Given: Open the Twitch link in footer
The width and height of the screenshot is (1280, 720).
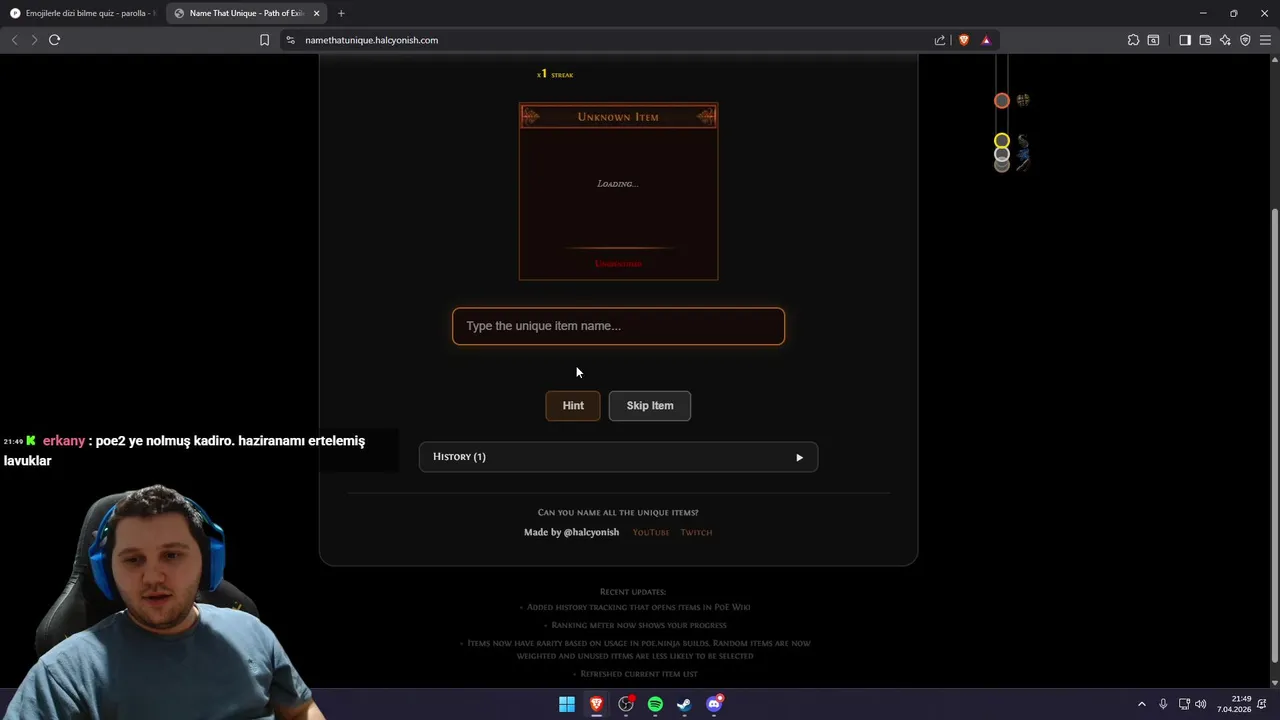Looking at the screenshot, I should pyautogui.click(x=697, y=533).
